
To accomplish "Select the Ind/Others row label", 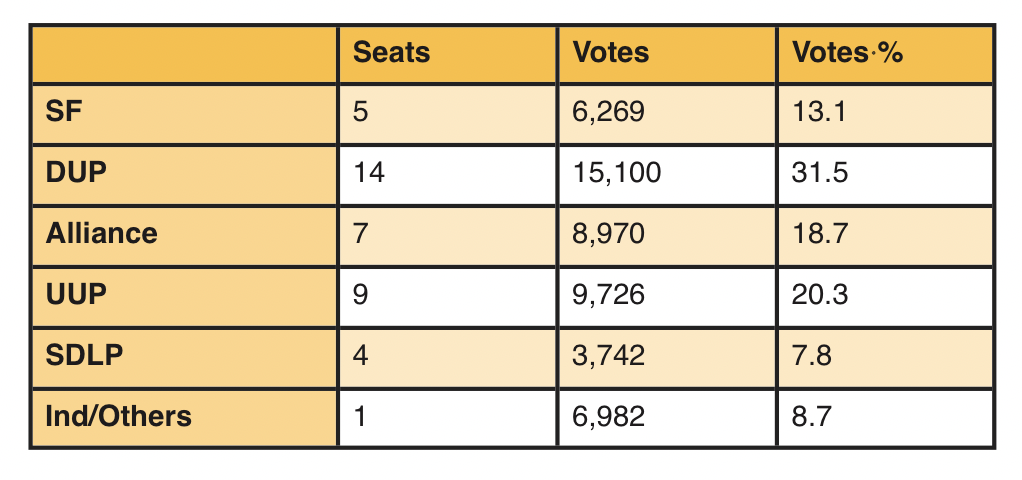I will (x=118, y=415).
